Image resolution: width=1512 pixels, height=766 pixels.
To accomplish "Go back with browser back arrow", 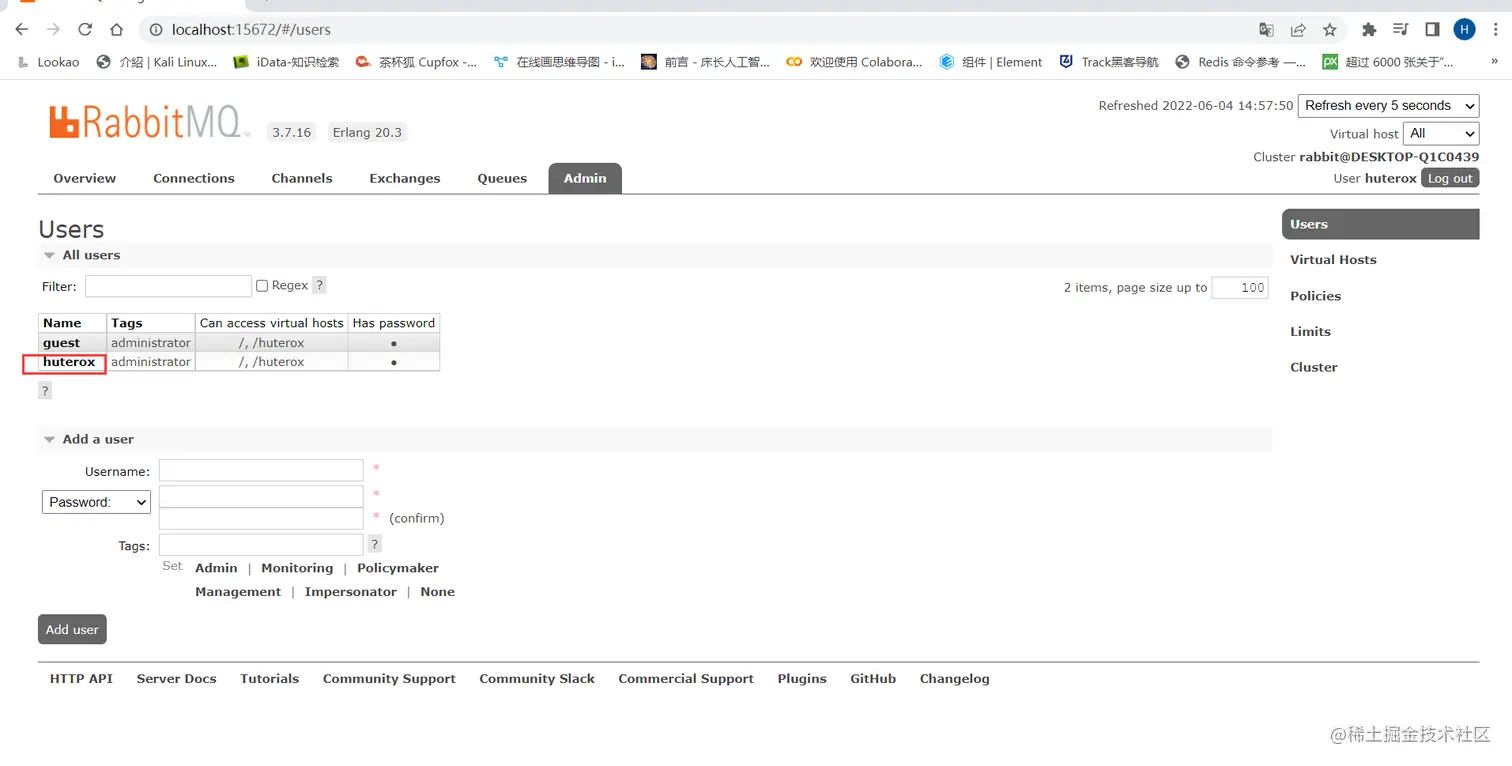I will coord(22,30).
